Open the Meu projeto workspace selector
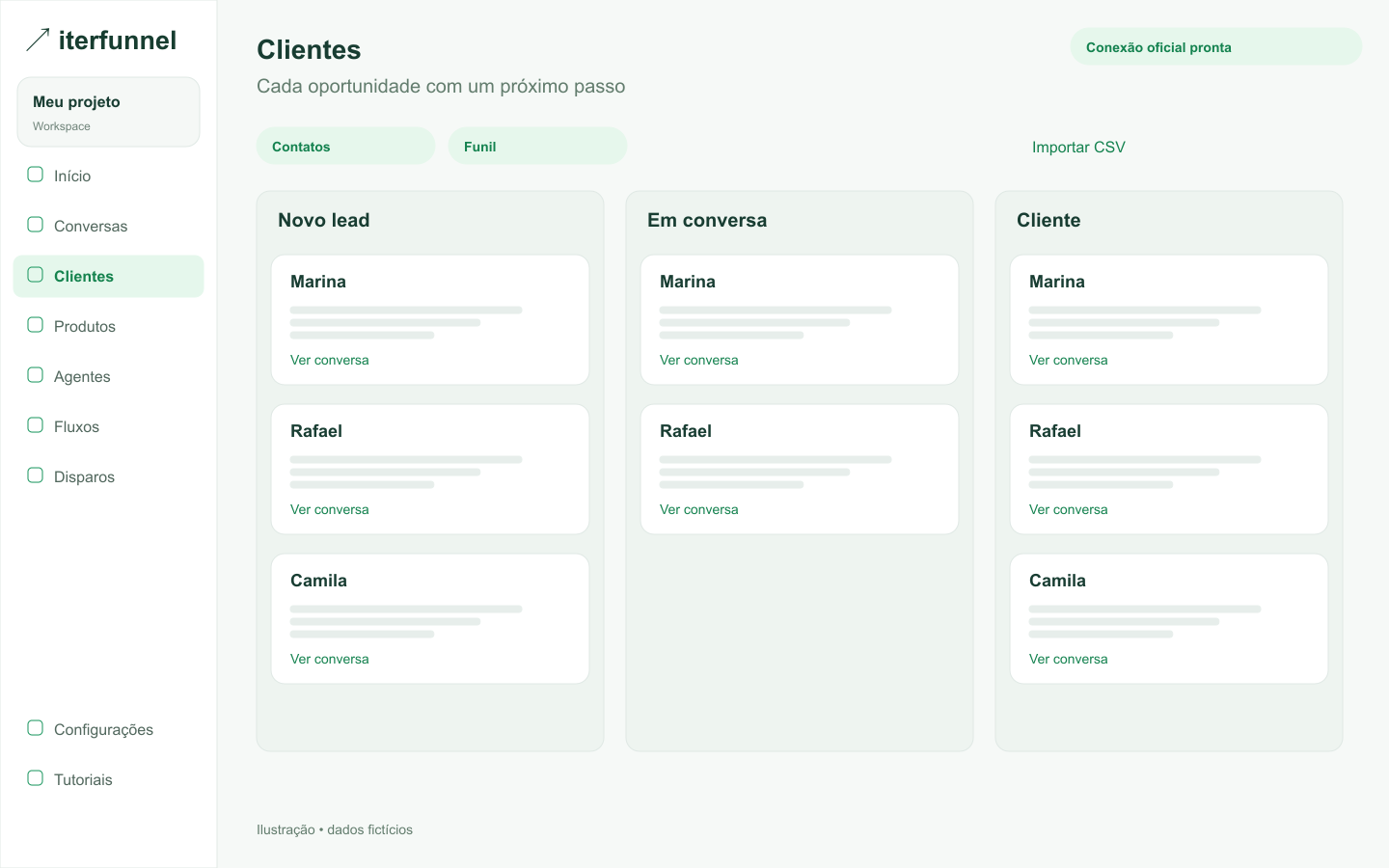Viewport: 1389px width, 868px height. (x=108, y=112)
